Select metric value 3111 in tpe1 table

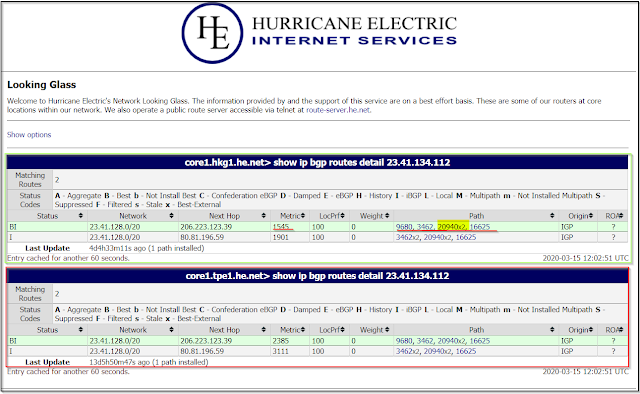tap(281, 351)
